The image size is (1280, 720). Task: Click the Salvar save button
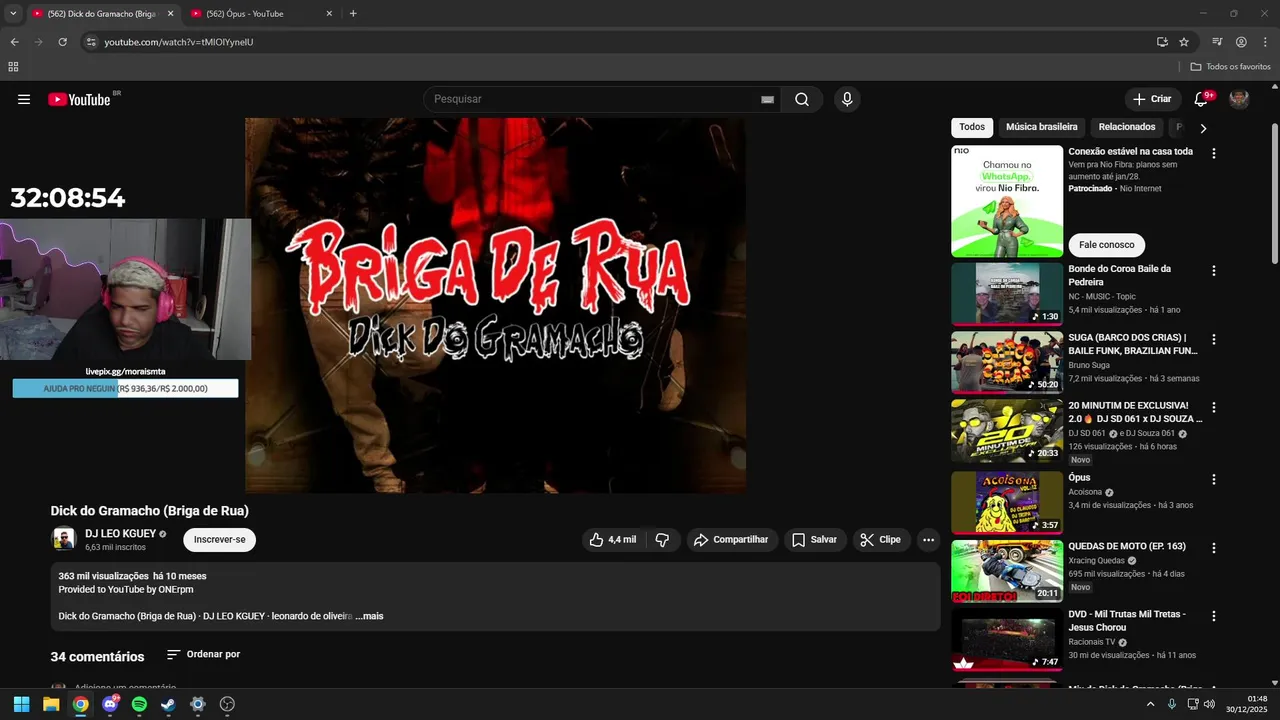click(x=815, y=540)
